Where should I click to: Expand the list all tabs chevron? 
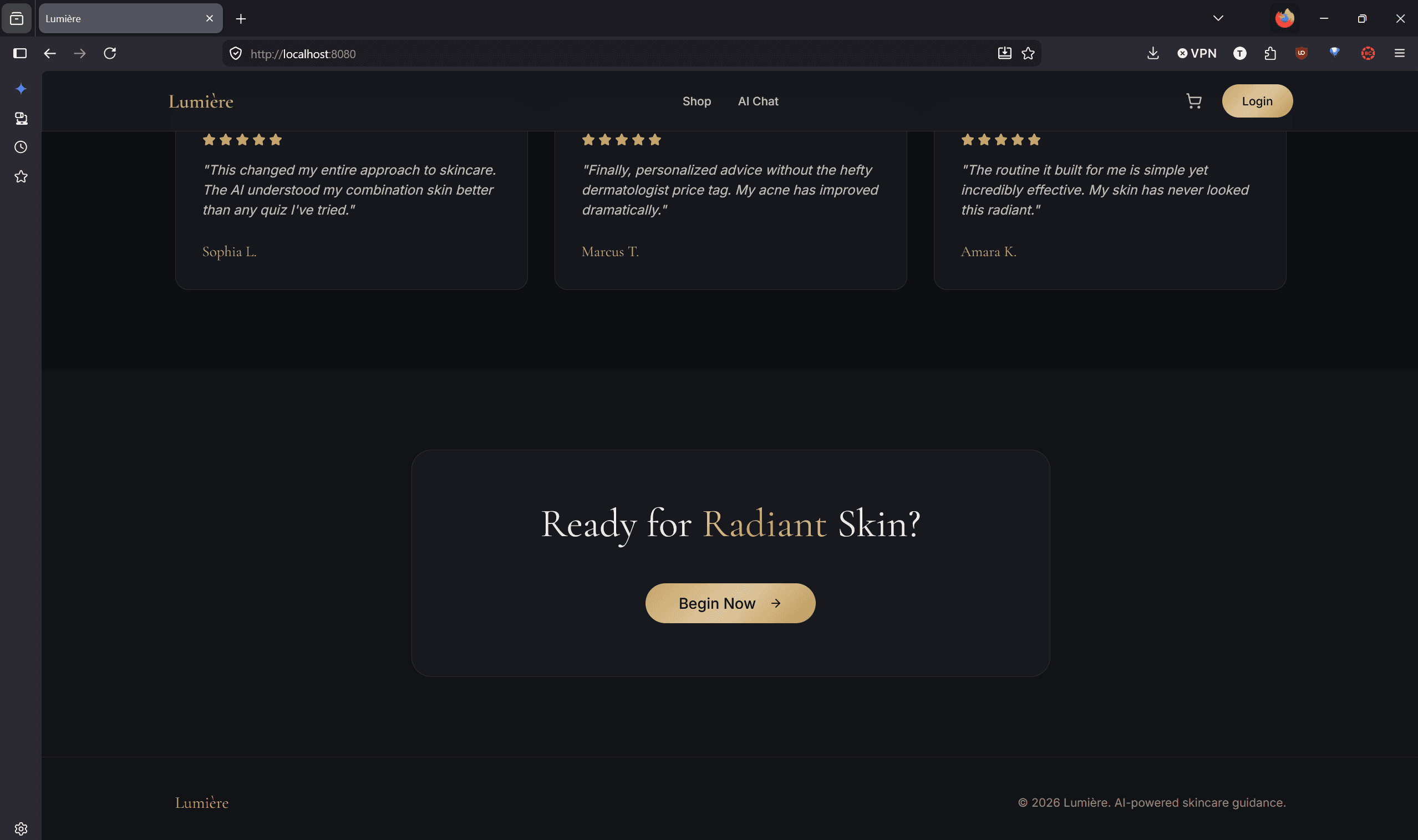(1218, 19)
